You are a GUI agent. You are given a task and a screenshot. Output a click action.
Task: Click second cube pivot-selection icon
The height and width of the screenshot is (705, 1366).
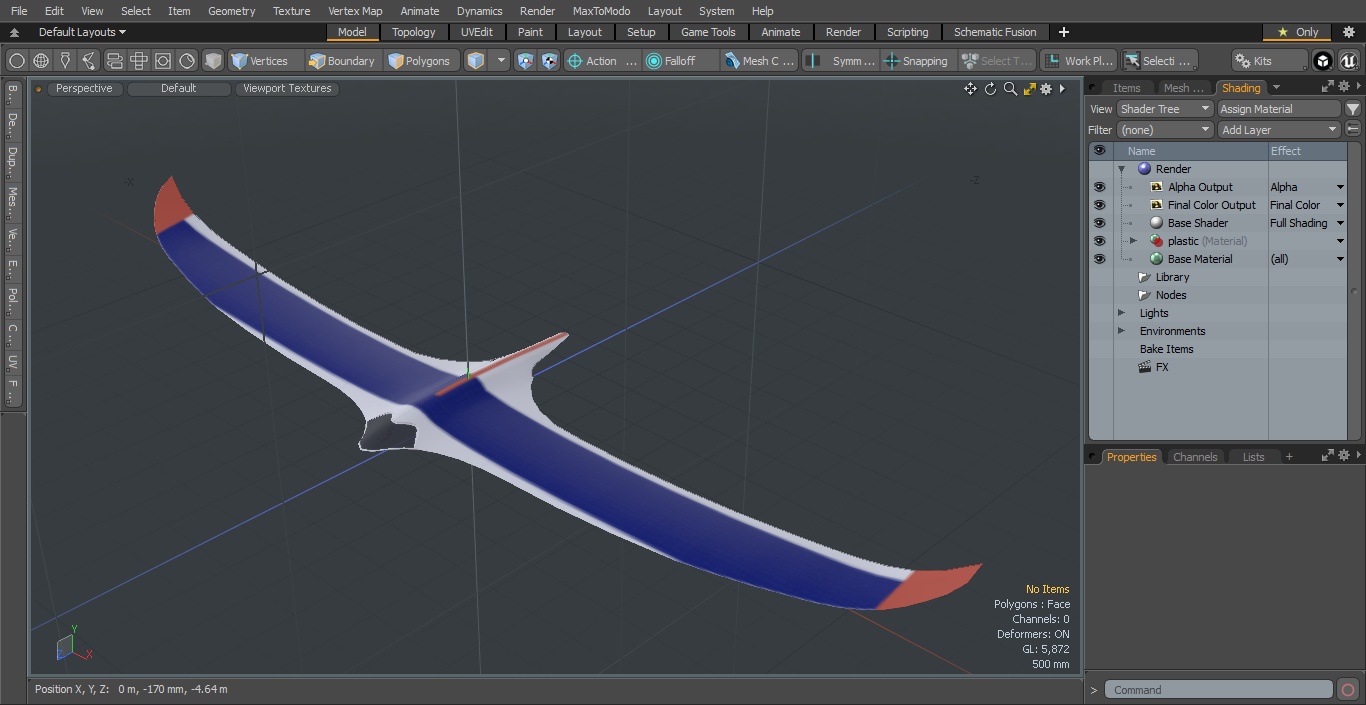(550, 61)
